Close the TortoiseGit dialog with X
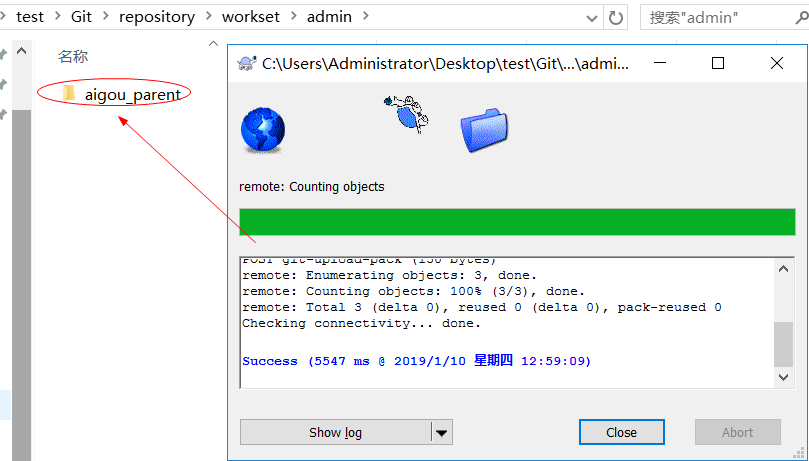809x461 pixels. [x=776, y=63]
